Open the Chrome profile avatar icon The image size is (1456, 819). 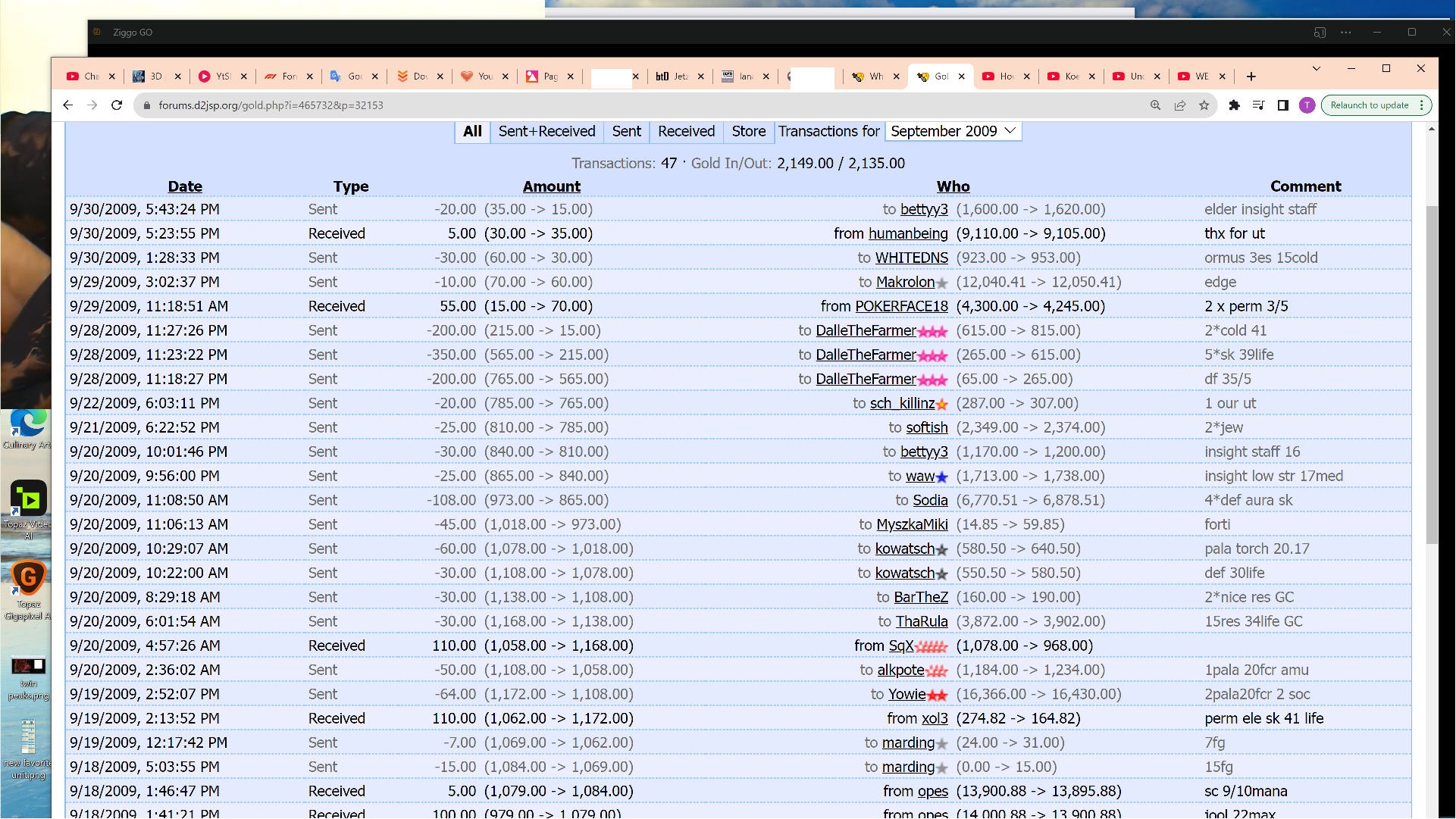click(x=1307, y=105)
